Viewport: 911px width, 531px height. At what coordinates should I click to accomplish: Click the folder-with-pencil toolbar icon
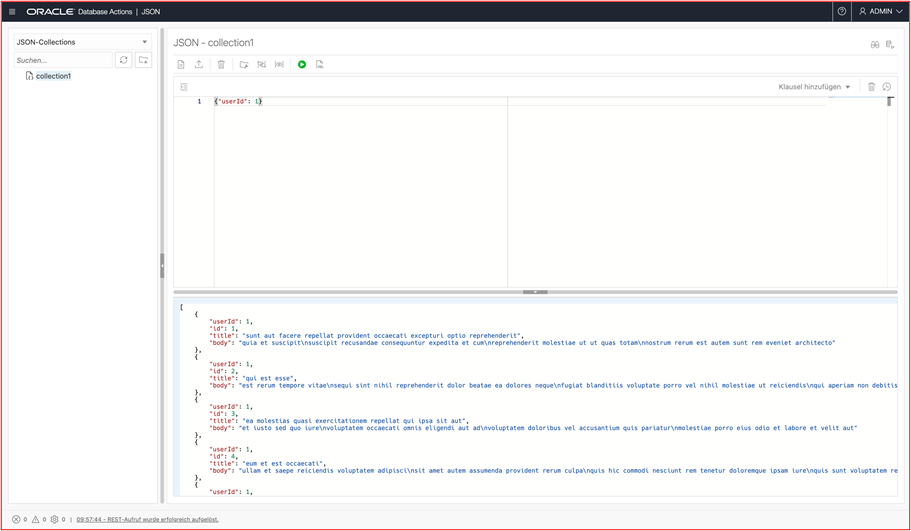pos(244,64)
